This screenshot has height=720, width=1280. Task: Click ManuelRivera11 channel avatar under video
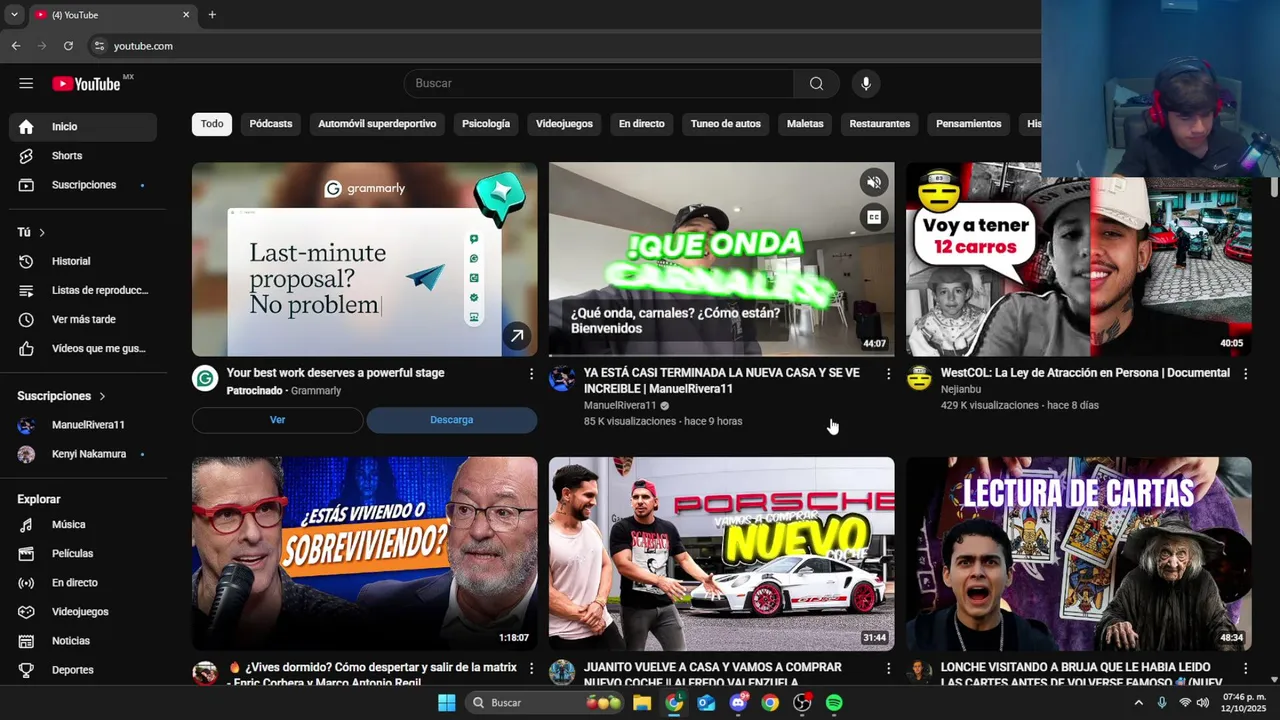[x=562, y=379]
